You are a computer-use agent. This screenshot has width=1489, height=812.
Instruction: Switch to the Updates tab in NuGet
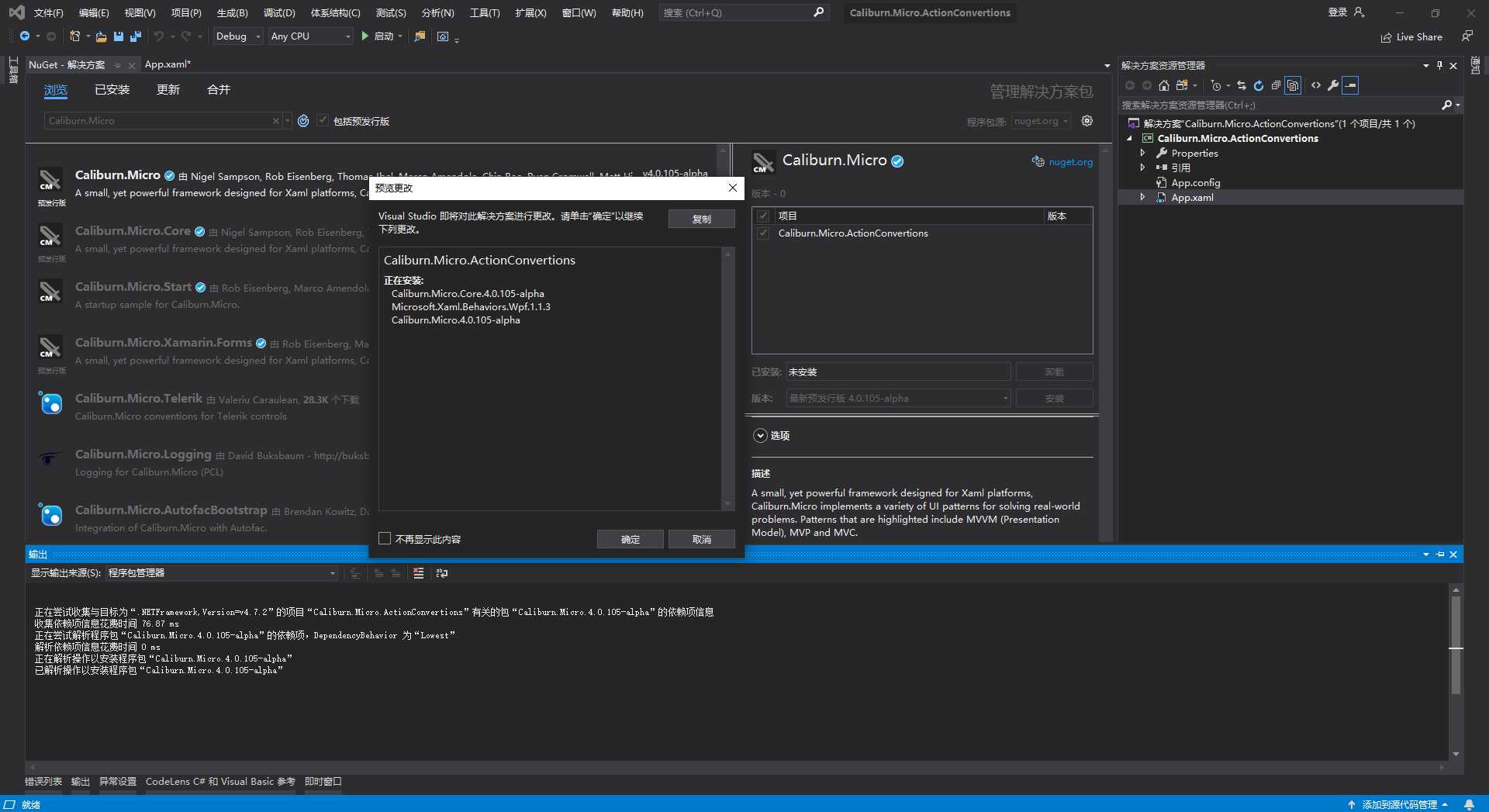click(x=168, y=90)
